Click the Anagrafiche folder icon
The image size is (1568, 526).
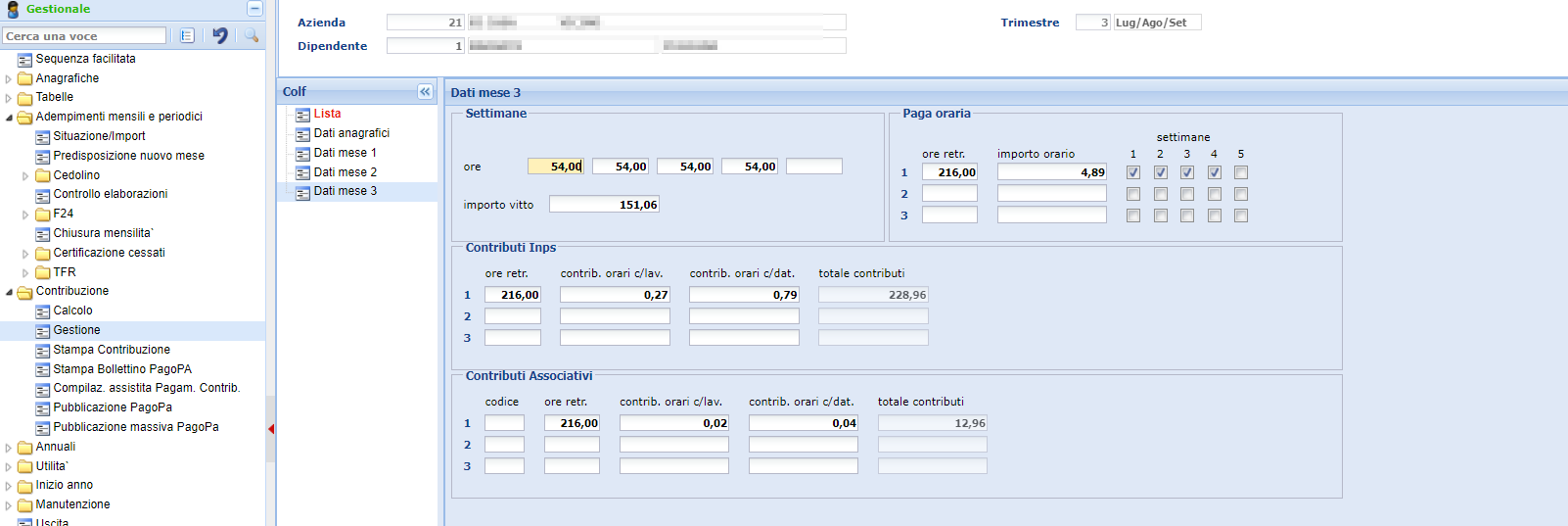tap(25, 79)
